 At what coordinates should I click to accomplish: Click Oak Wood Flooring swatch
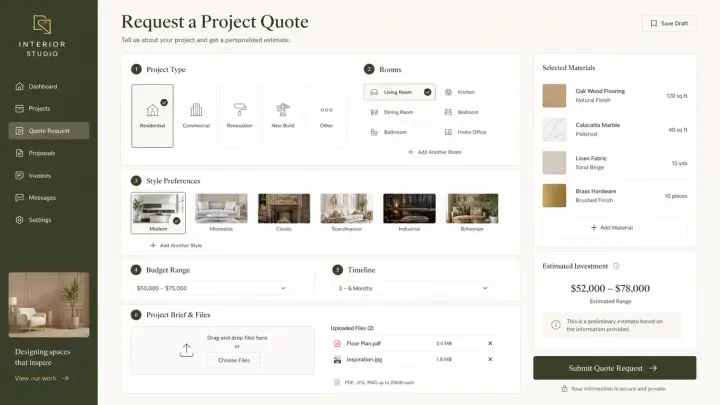(554, 96)
